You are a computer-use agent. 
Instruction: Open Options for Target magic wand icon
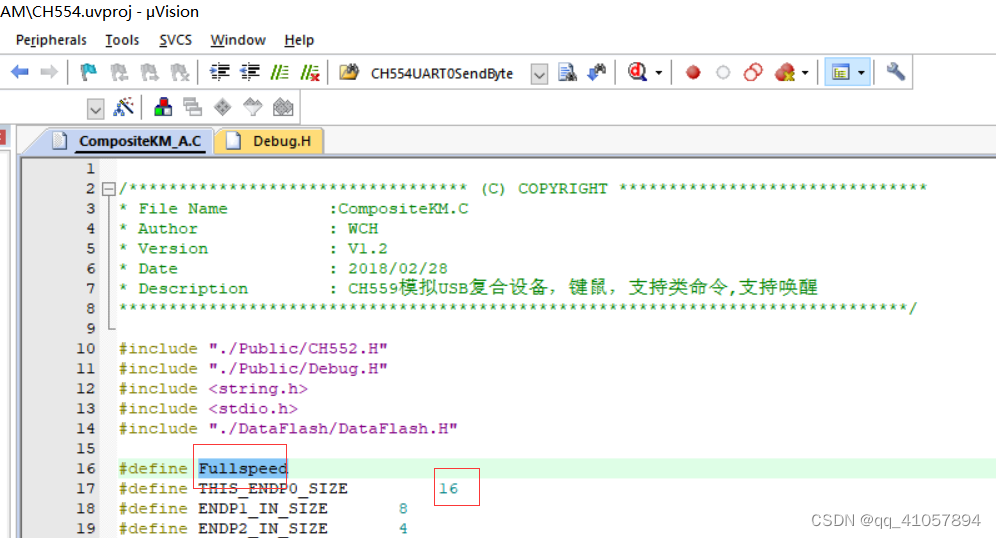click(x=124, y=107)
